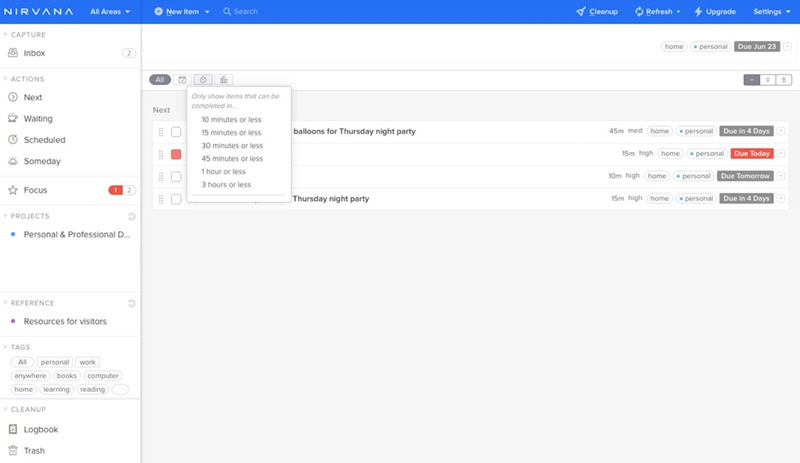Click the energy bar-chart filter icon
The width and height of the screenshot is (800, 463).
point(223,80)
